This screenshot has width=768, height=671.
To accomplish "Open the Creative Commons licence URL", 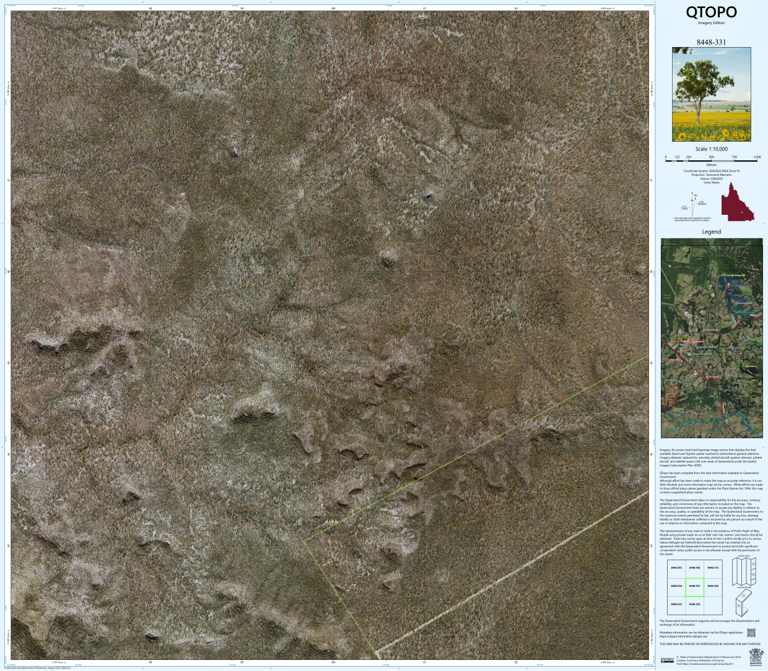I will click(708, 664).
